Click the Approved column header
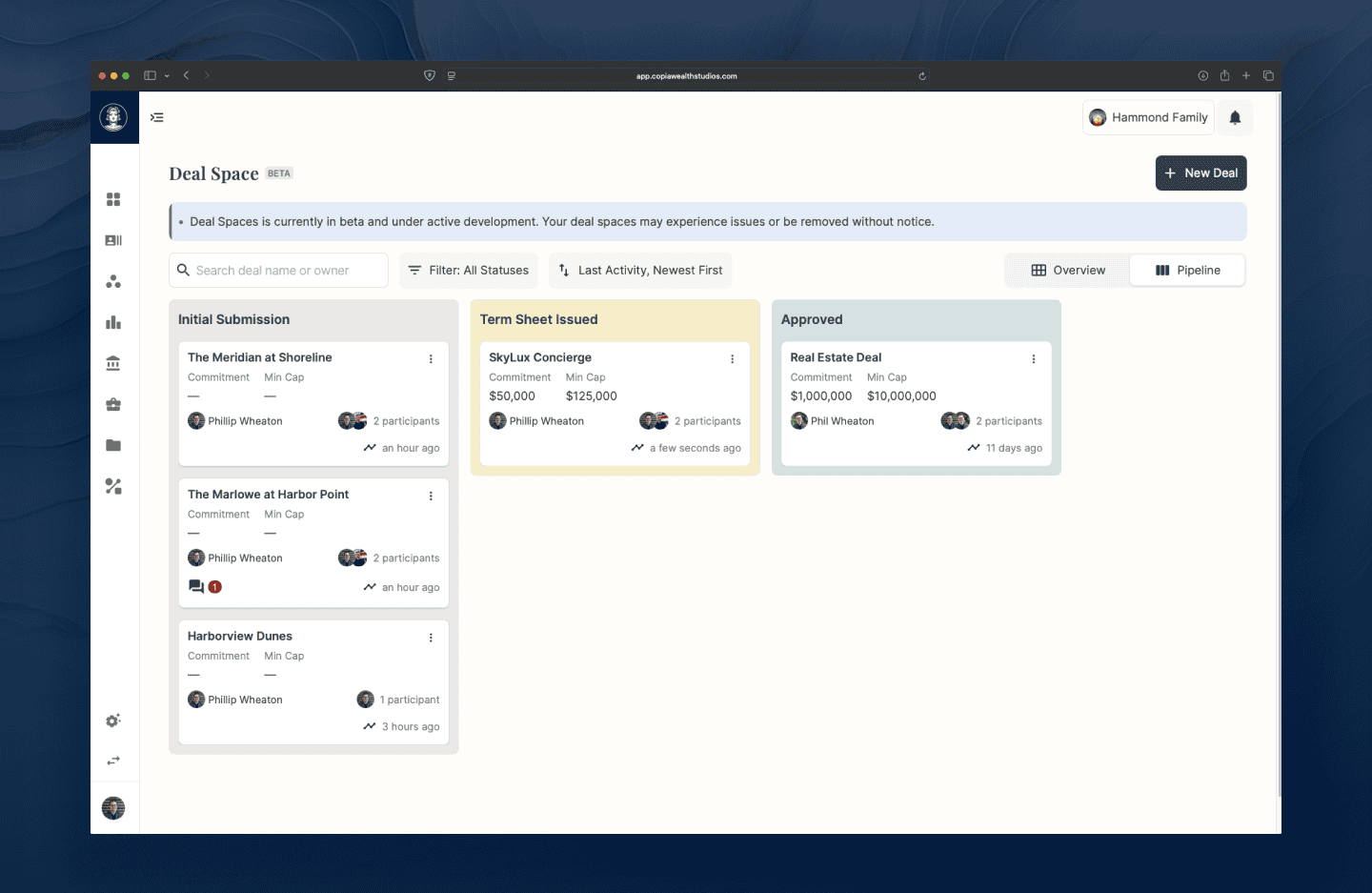This screenshot has width=1372, height=893. (x=812, y=319)
